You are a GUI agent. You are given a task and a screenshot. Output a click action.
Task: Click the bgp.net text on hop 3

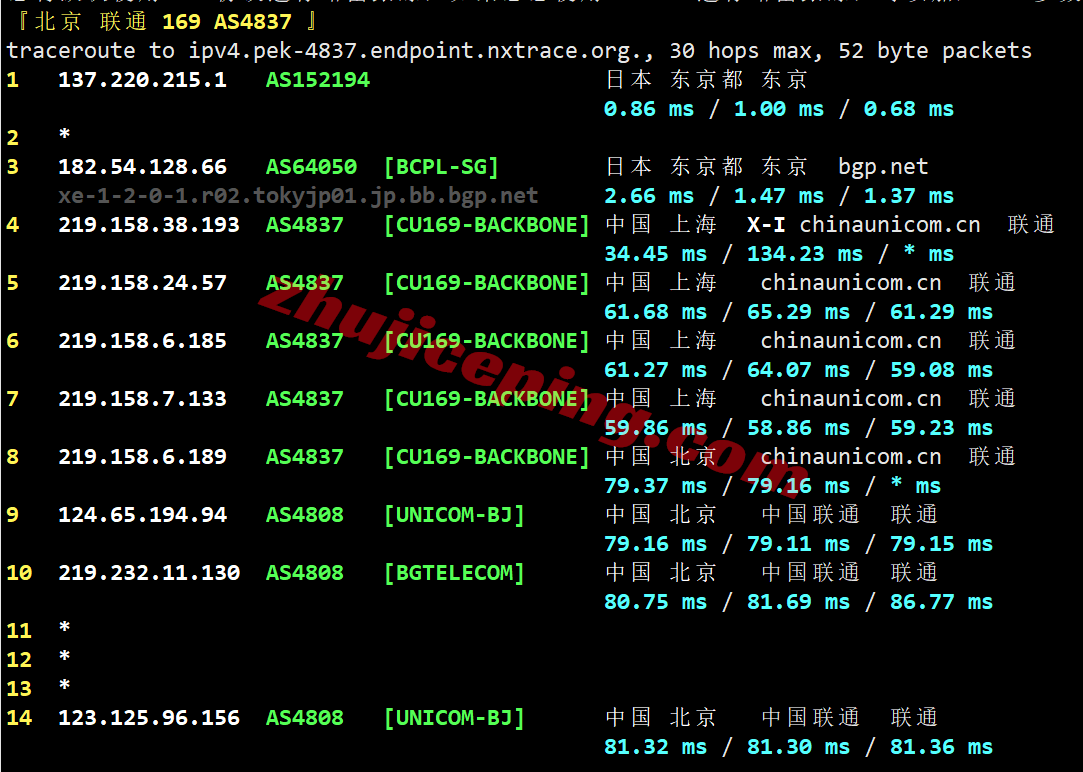[883, 167]
